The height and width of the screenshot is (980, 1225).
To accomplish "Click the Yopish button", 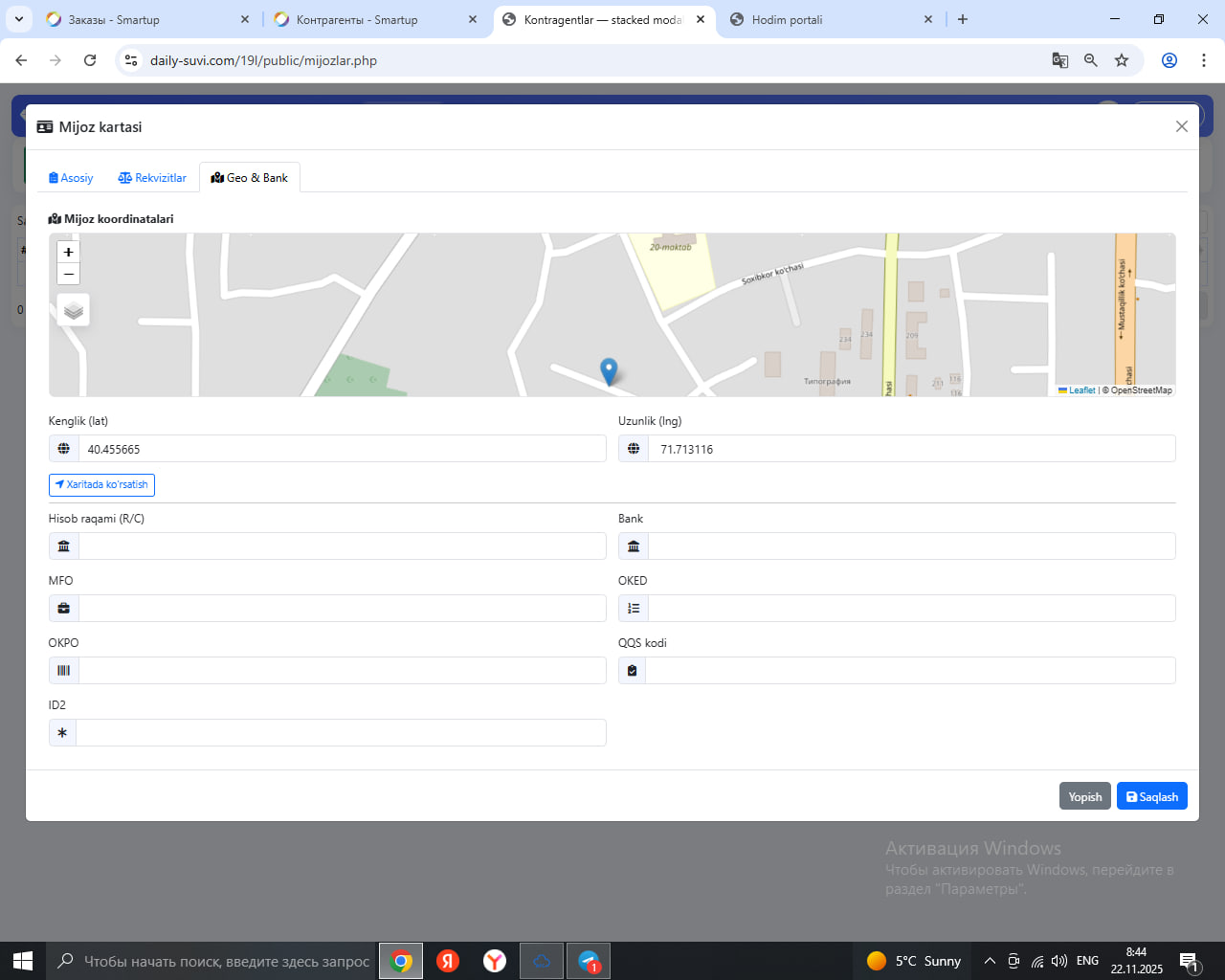I will coord(1084,796).
